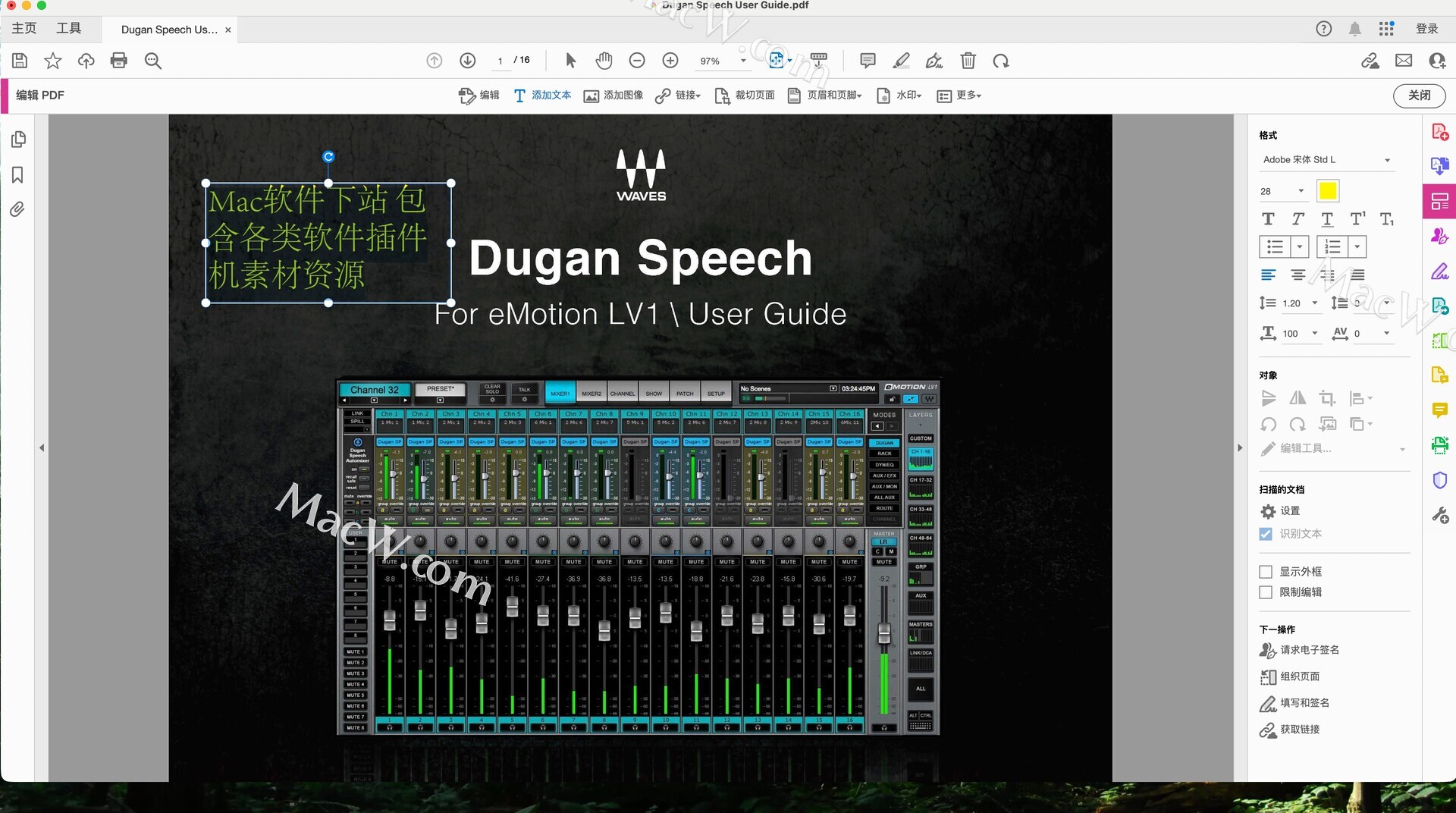Open the attachments paperclip panel
This screenshot has height=813, width=1456.
pos(17,209)
